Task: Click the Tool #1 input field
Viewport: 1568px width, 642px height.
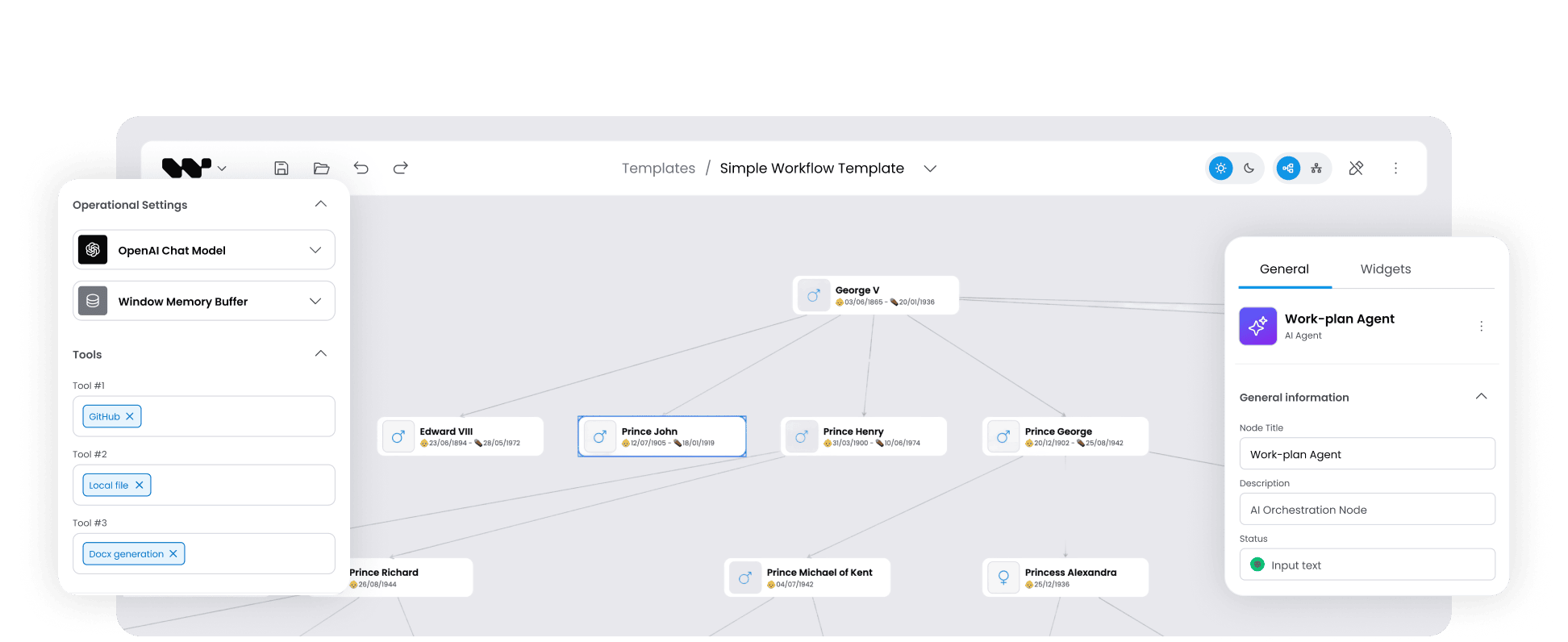Action: click(x=204, y=416)
